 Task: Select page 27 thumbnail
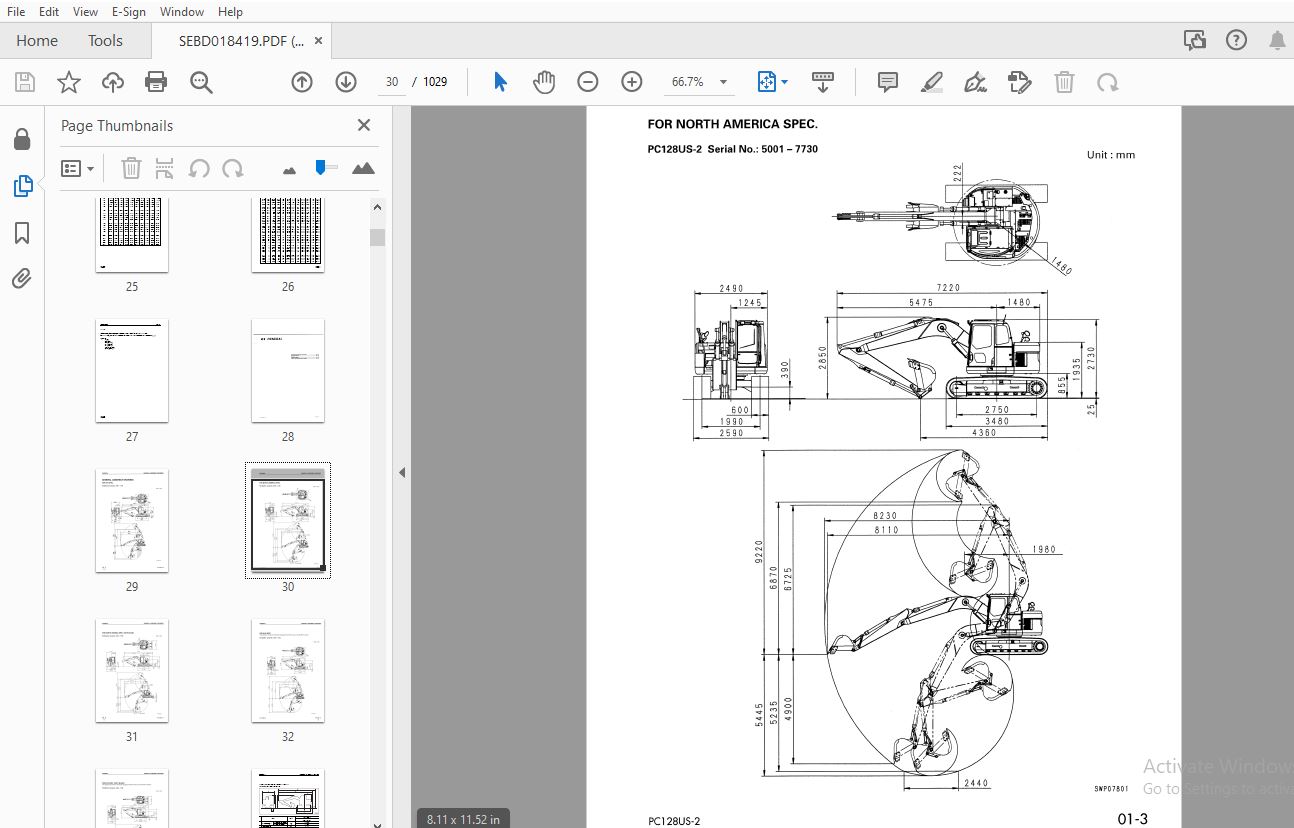pyautogui.click(x=132, y=370)
